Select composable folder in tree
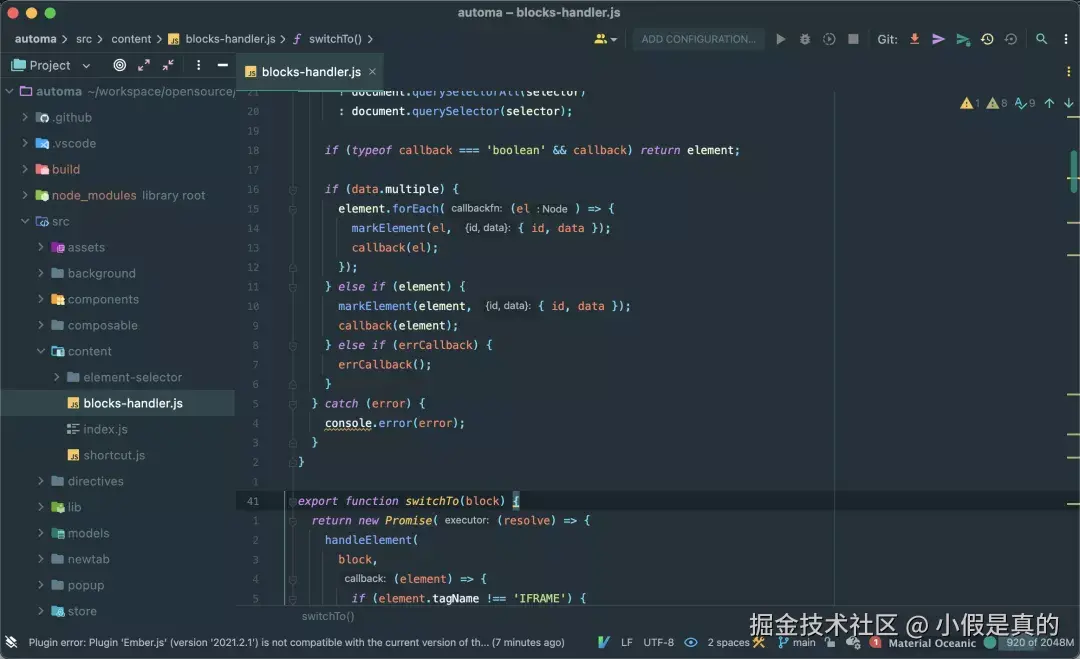This screenshot has height=659, width=1080. [102, 325]
